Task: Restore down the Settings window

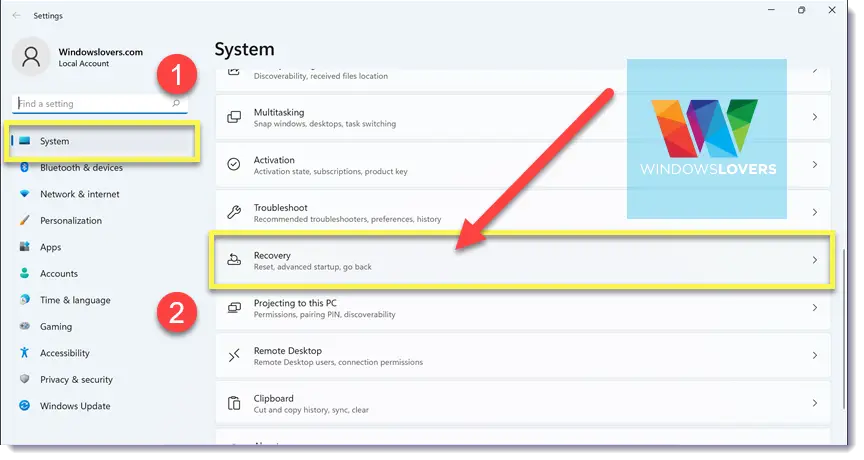Action: click(801, 10)
